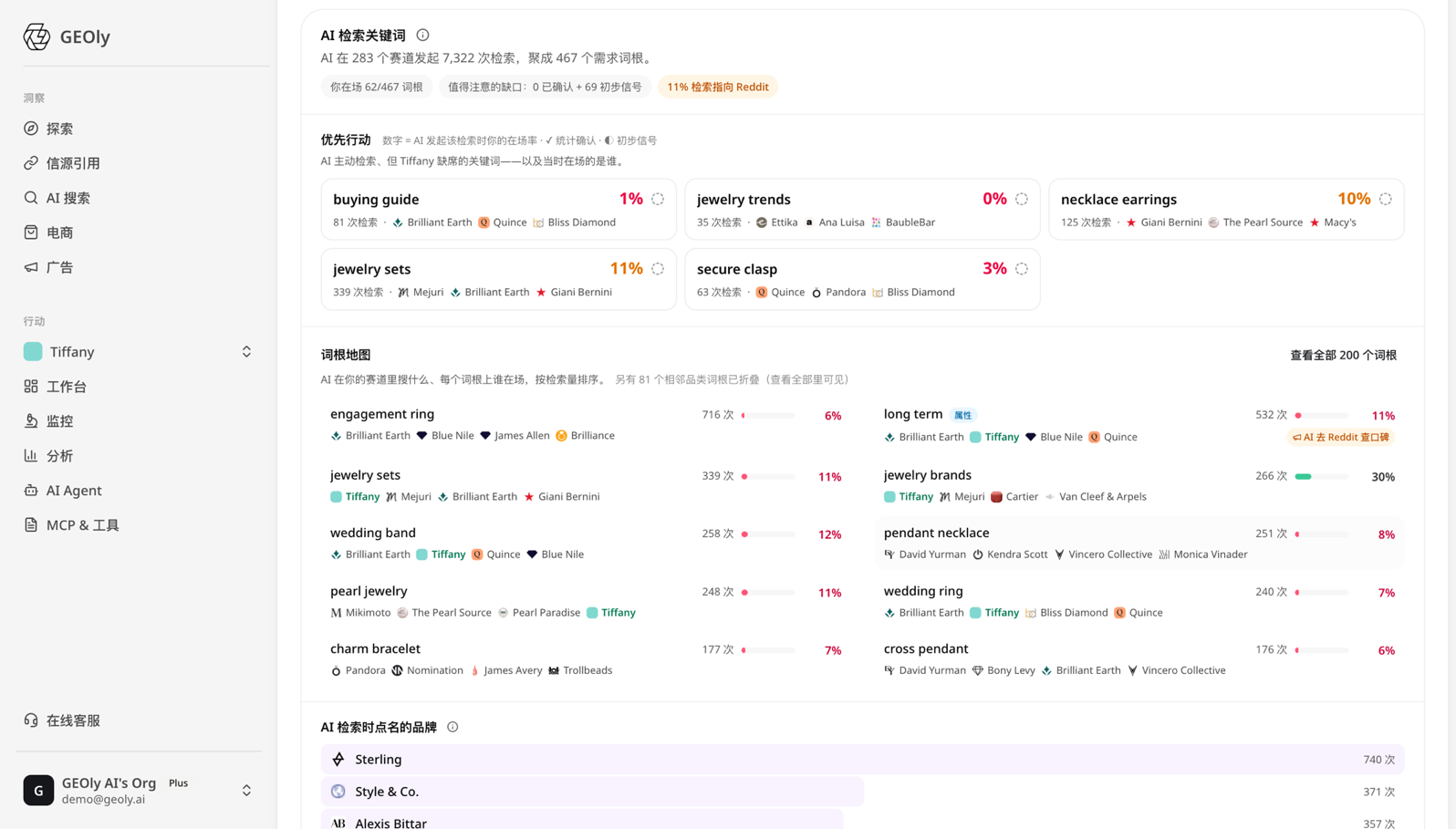Image resolution: width=1456 pixels, height=829 pixels.
Task: Click the AI 搜索 magnifier icon
Action: pyautogui.click(x=31, y=198)
